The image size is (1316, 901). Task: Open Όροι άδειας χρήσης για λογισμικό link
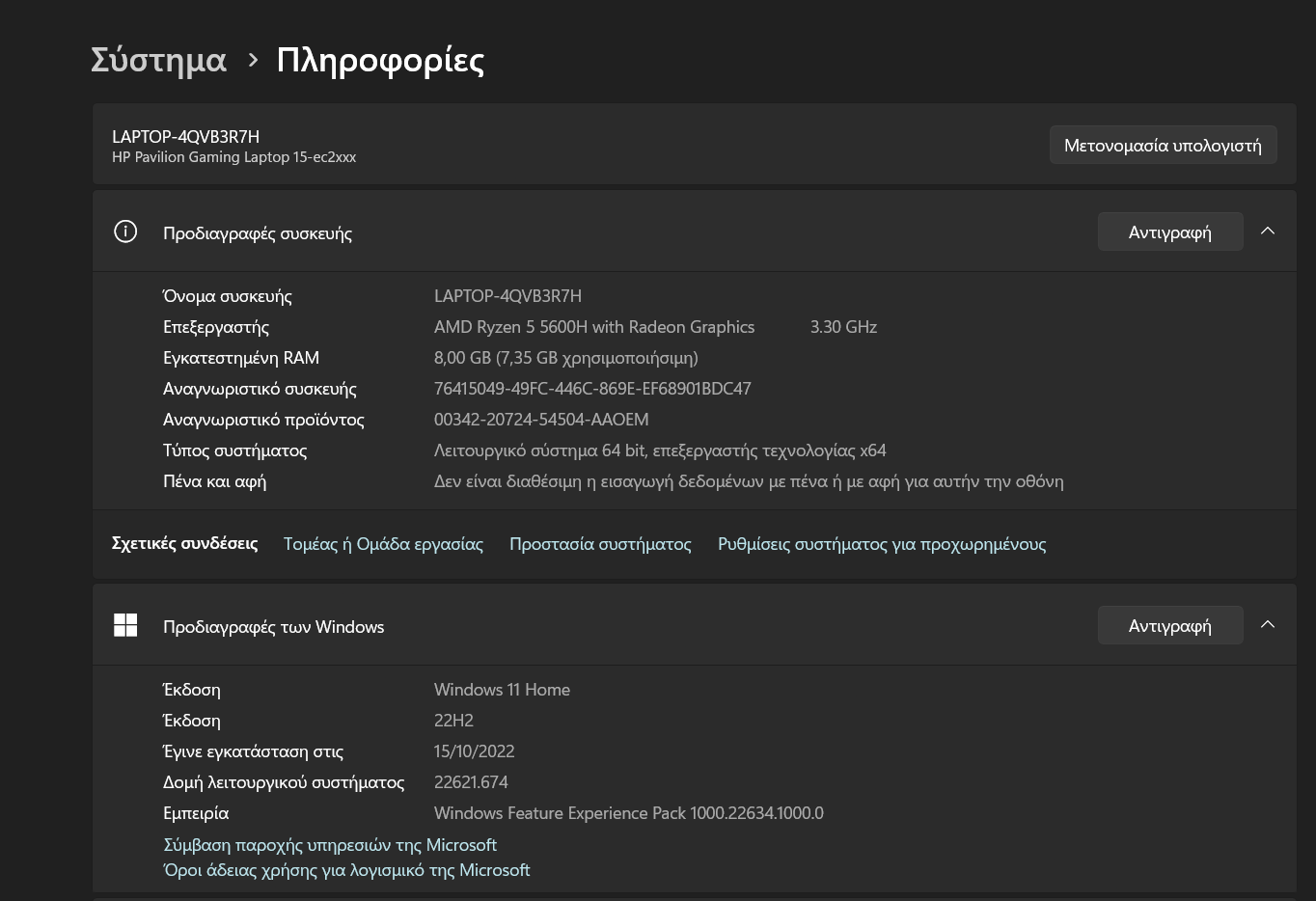click(346, 870)
